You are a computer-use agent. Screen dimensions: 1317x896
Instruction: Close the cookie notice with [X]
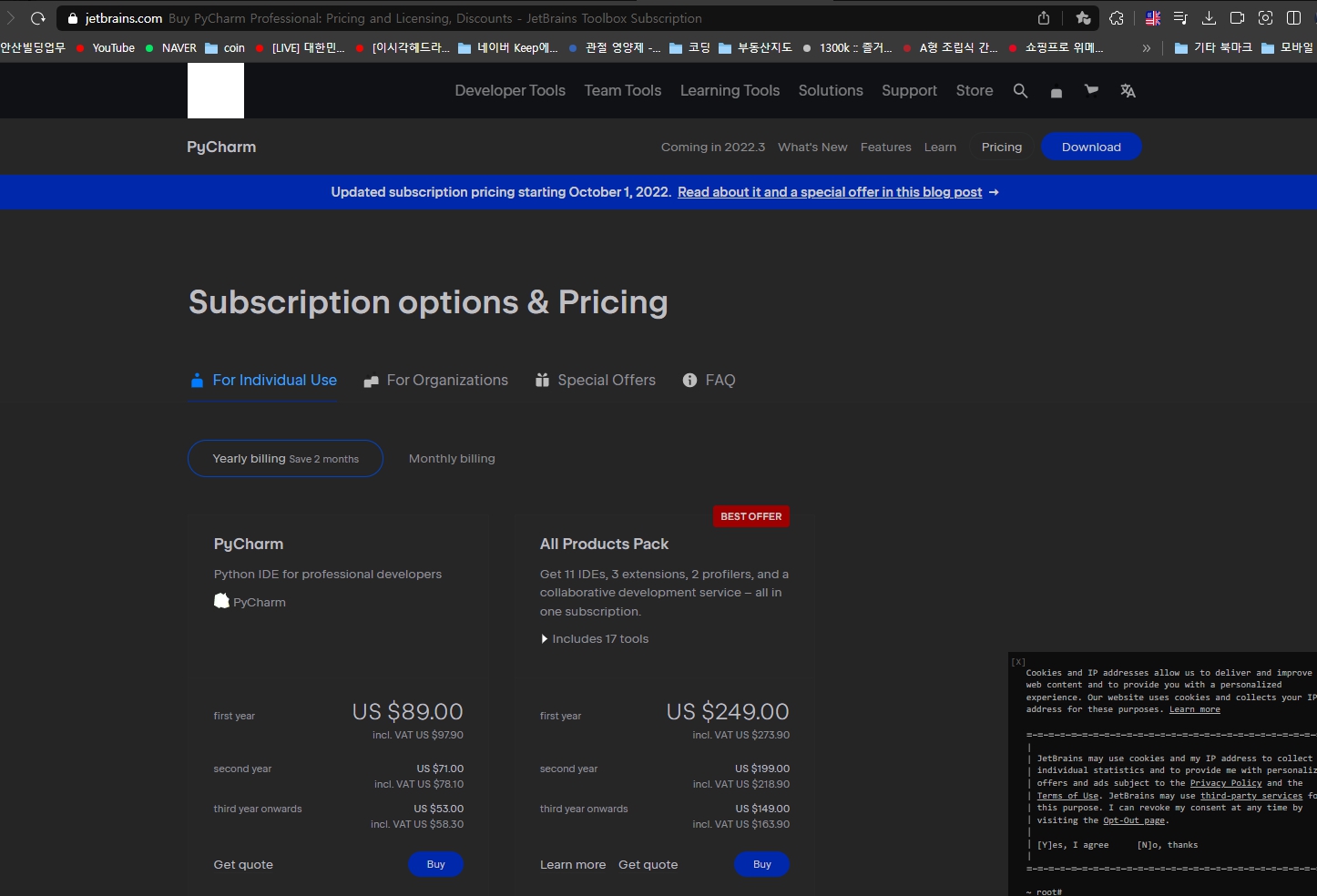(x=1018, y=662)
